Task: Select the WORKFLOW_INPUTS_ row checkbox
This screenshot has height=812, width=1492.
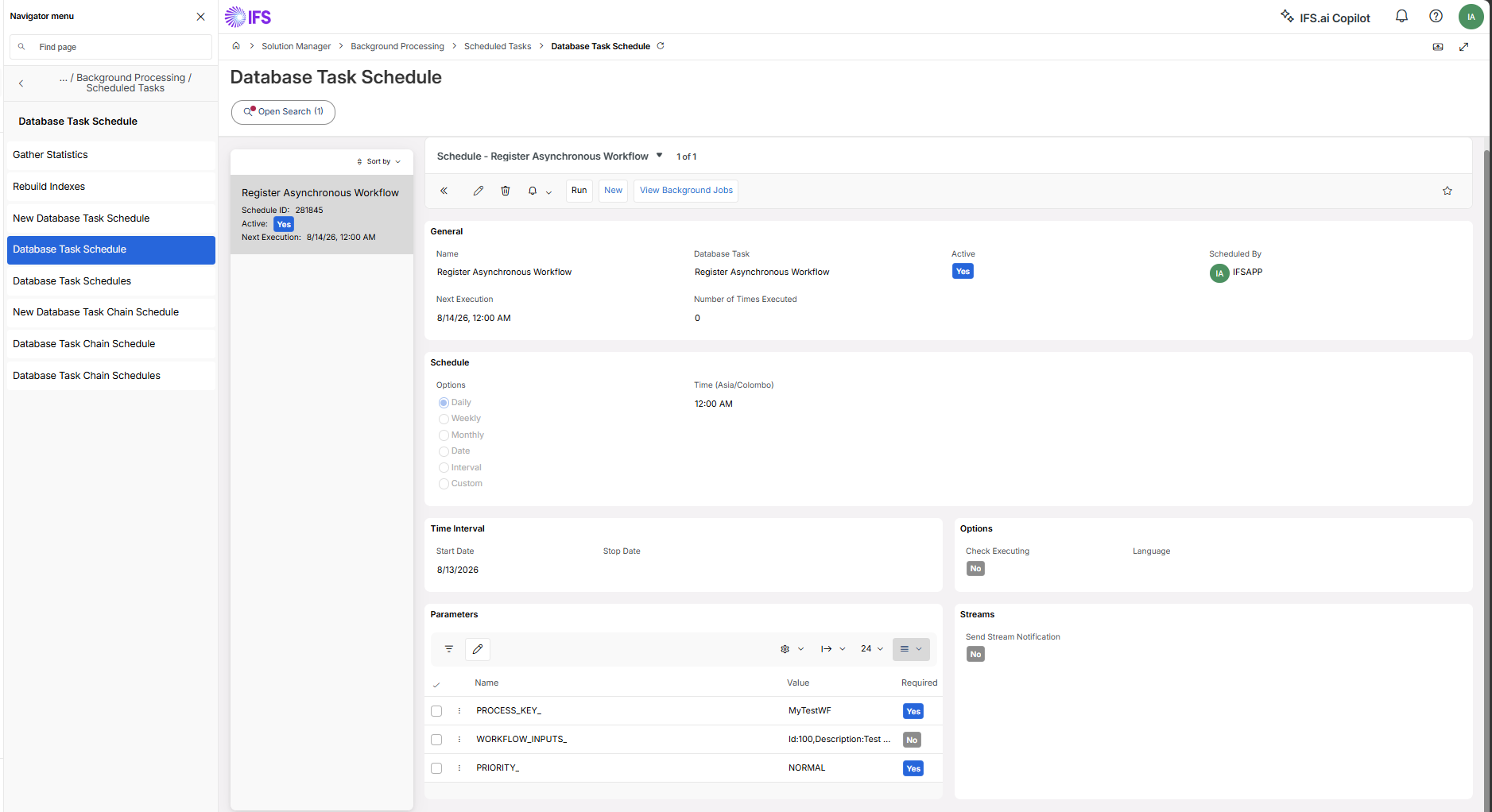Action: click(x=436, y=740)
